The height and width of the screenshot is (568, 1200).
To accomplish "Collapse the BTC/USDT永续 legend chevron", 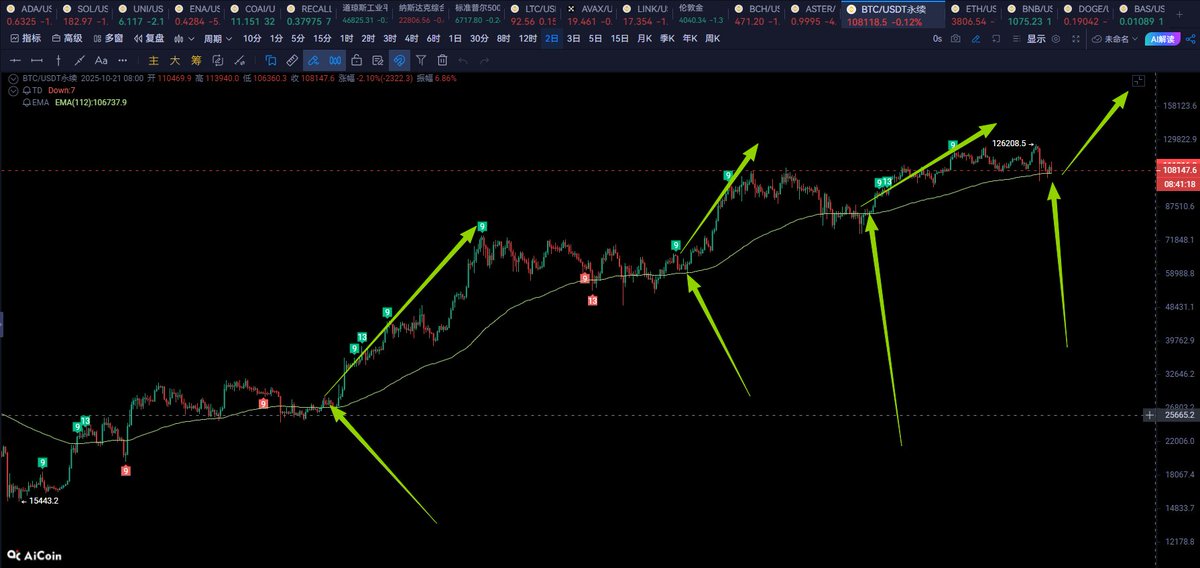I will [12, 78].
